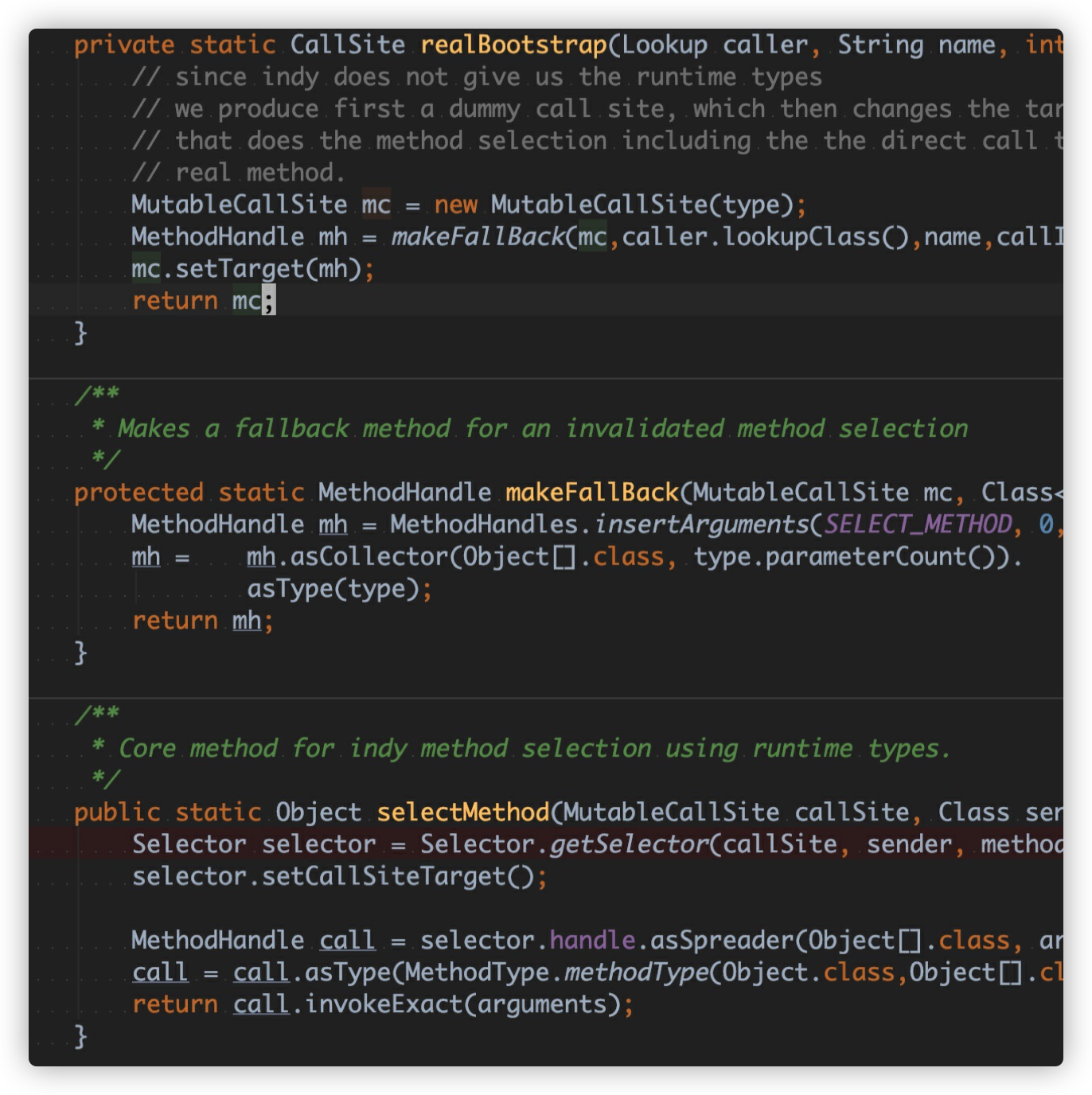Click the realBootstrap method name

click(x=513, y=45)
